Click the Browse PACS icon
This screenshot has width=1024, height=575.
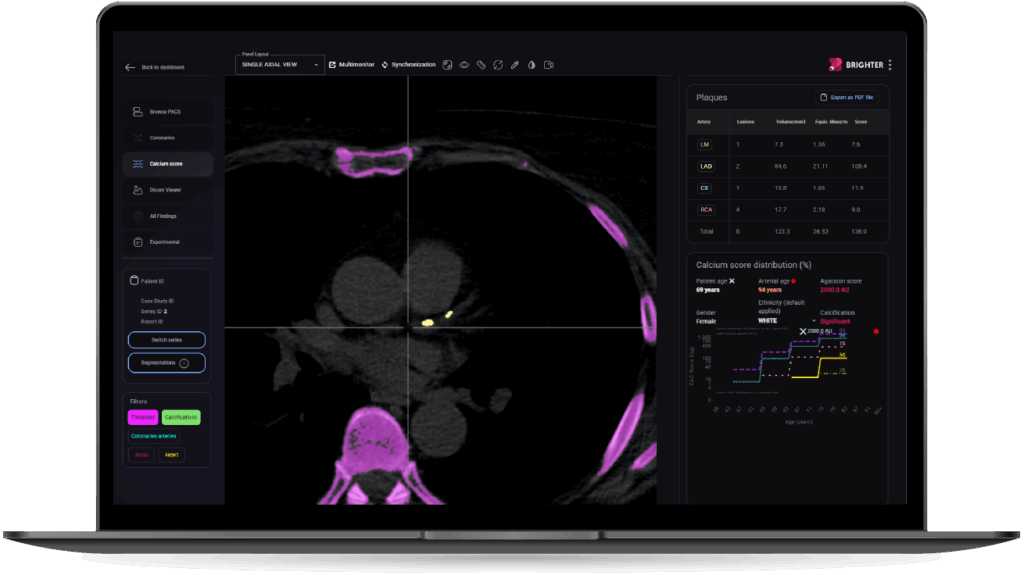[x=138, y=112]
